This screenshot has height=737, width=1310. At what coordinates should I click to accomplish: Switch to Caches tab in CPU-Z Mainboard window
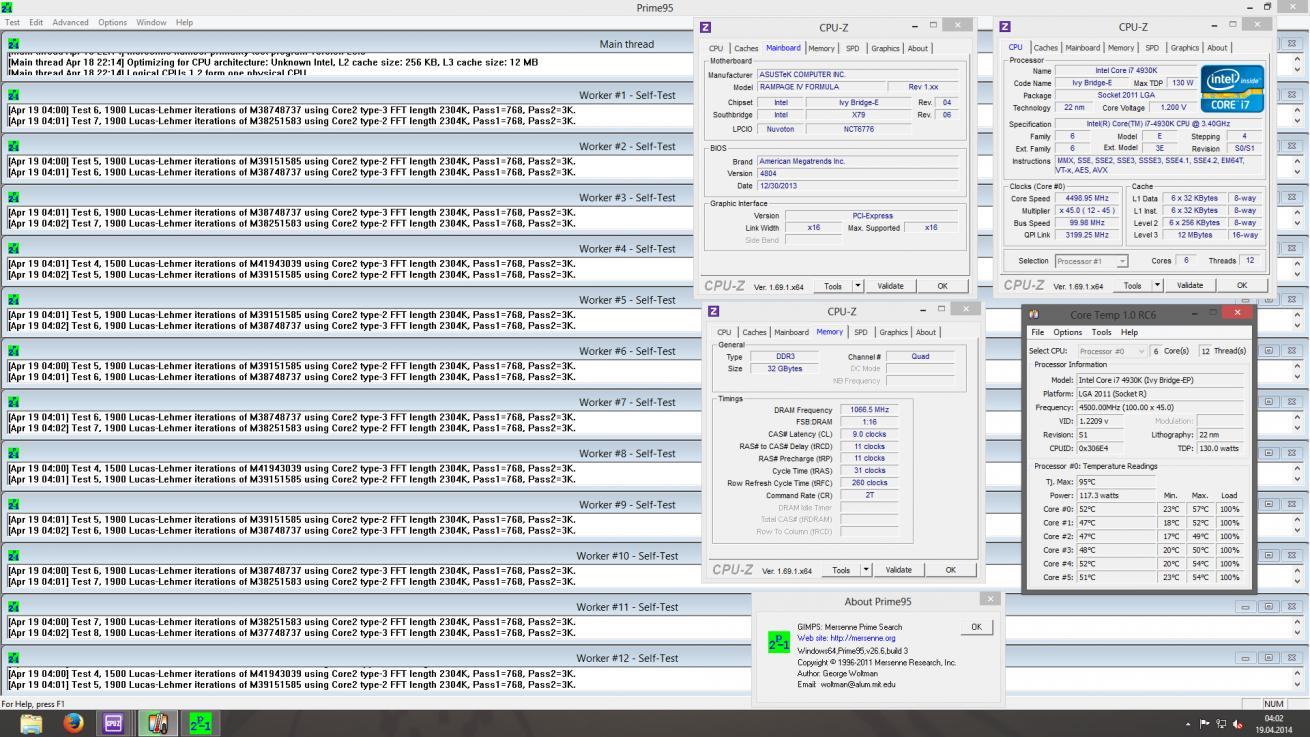coord(746,48)
